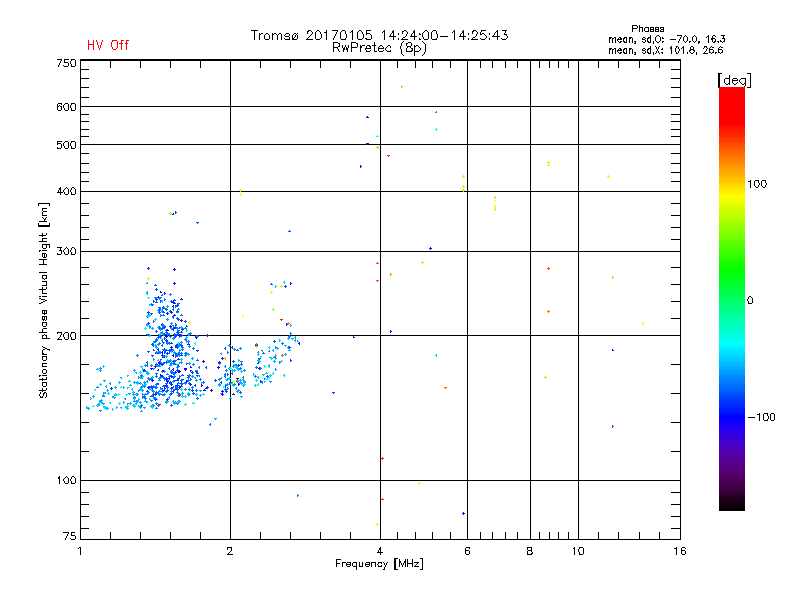800x600 pixels.
Task: Click the y-axis tick value '300'
Action: tap(66, 251)
